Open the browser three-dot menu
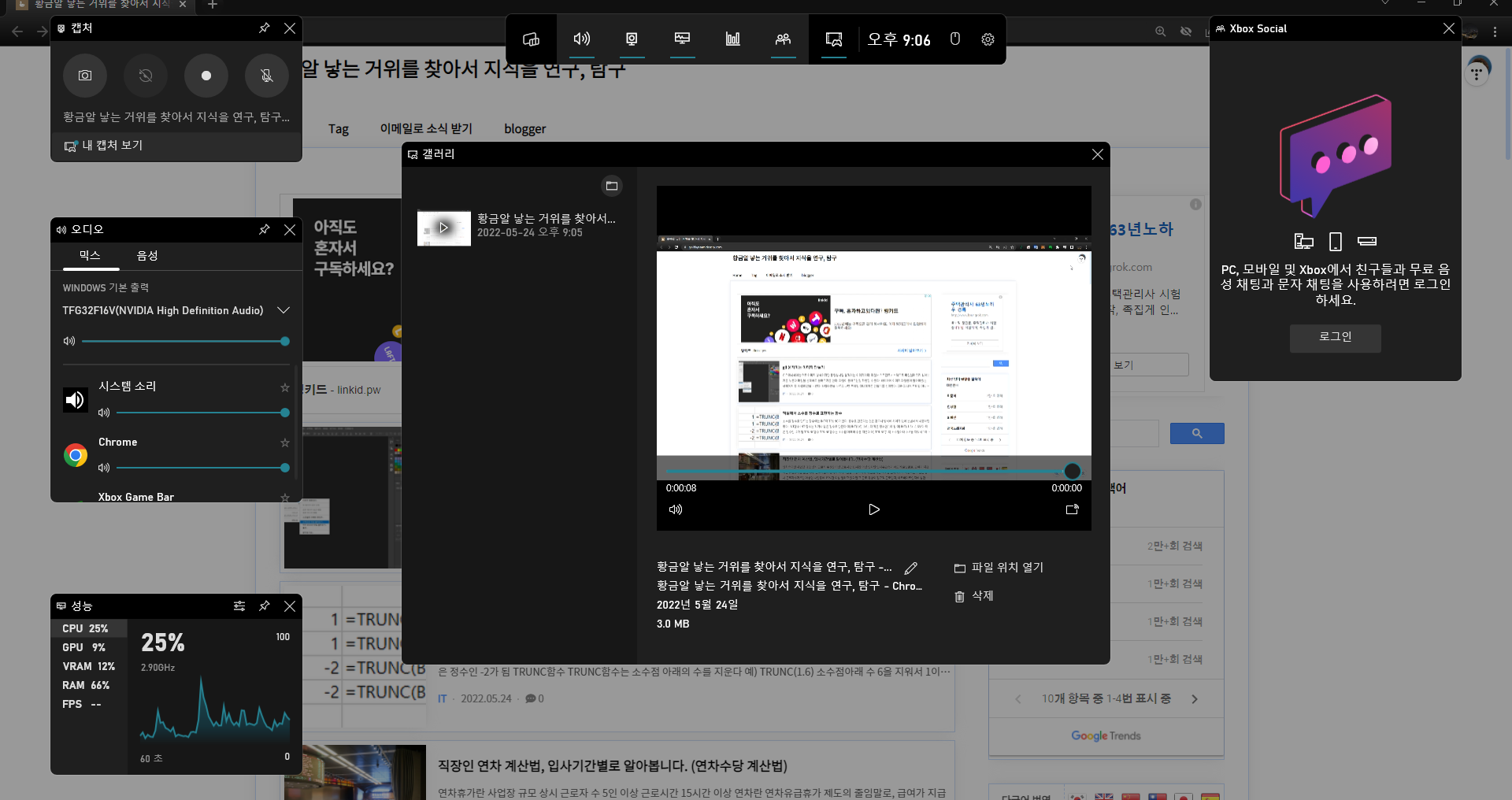 point(1495,32)
